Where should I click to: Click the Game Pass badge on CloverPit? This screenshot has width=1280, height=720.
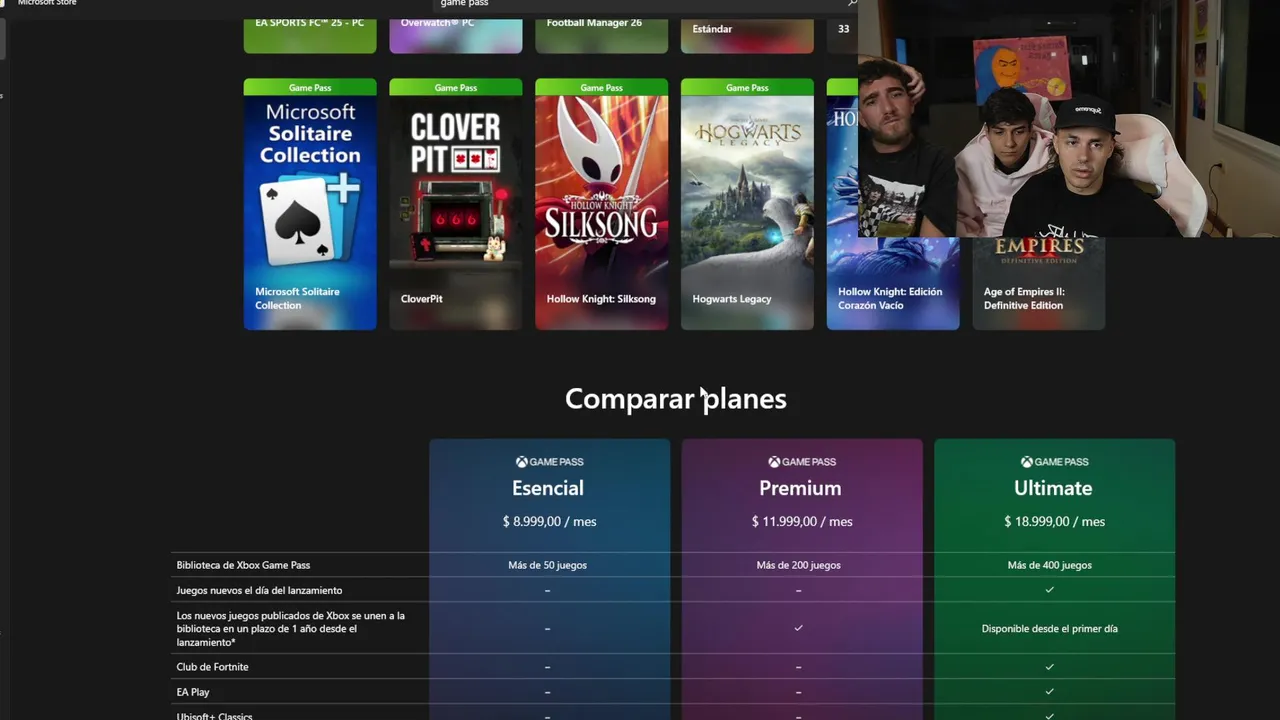click(456, 87)
